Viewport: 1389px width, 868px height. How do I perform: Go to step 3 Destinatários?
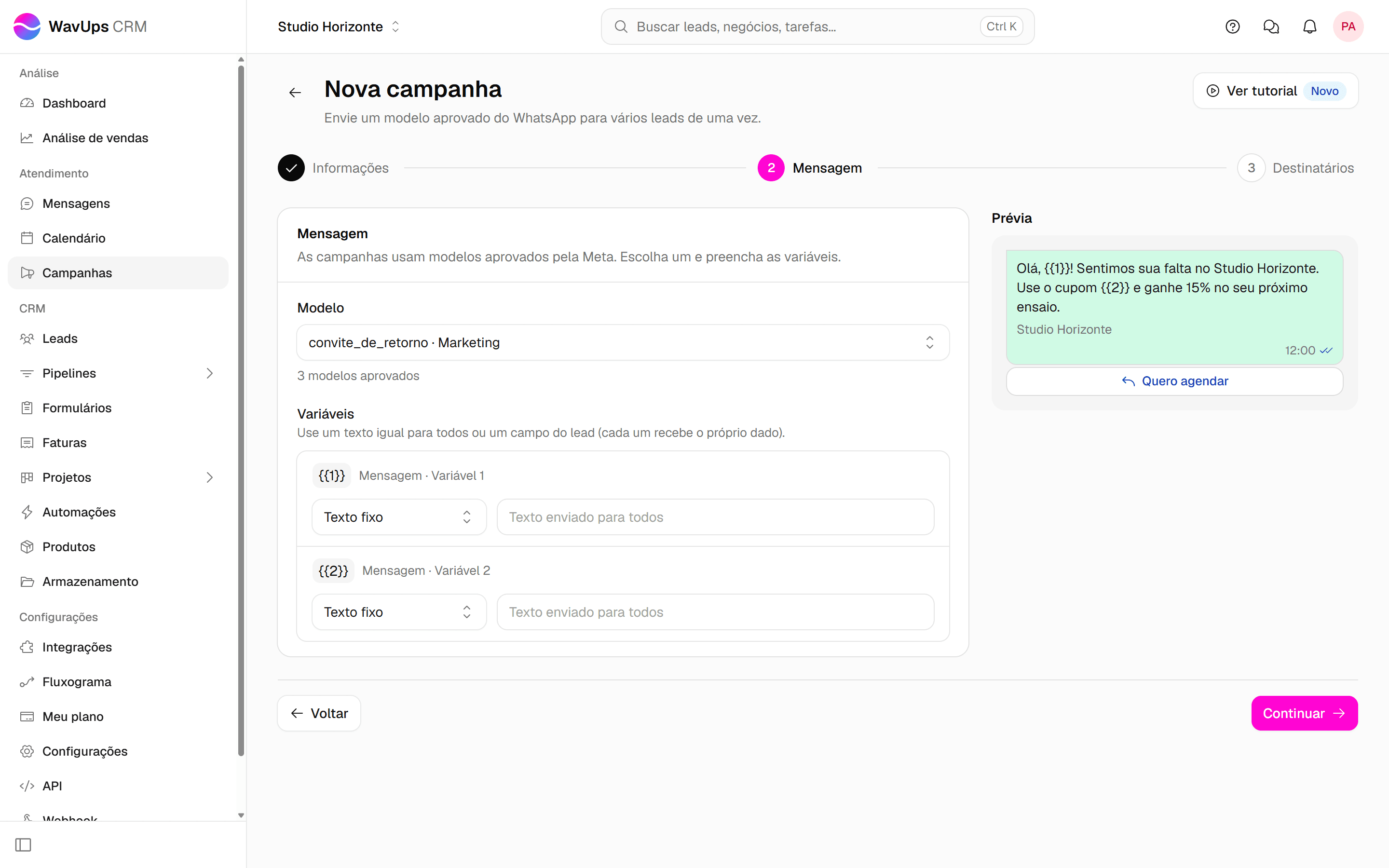(x=1296, y=168)
